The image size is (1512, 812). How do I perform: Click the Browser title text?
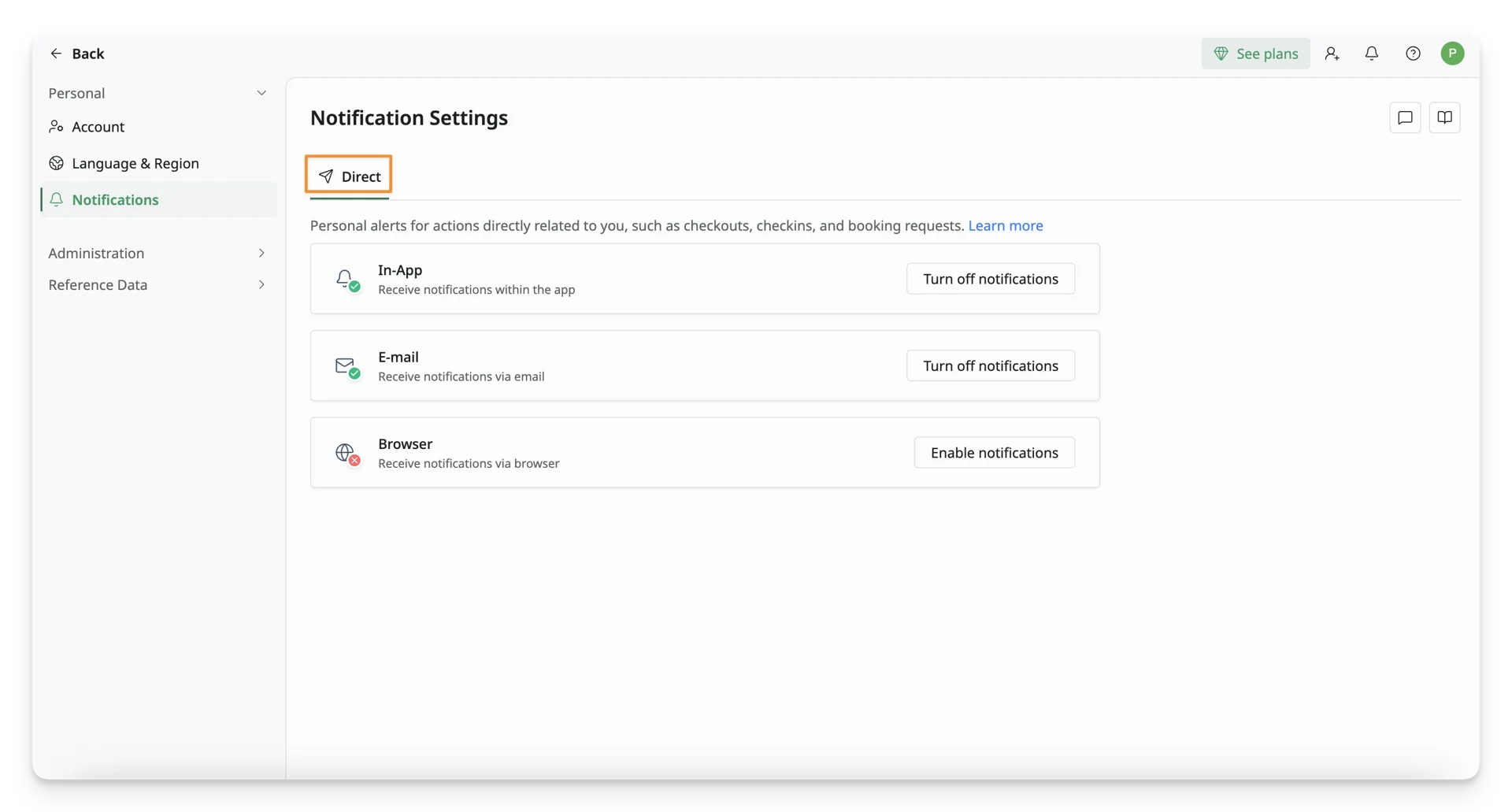pos(406,444)
